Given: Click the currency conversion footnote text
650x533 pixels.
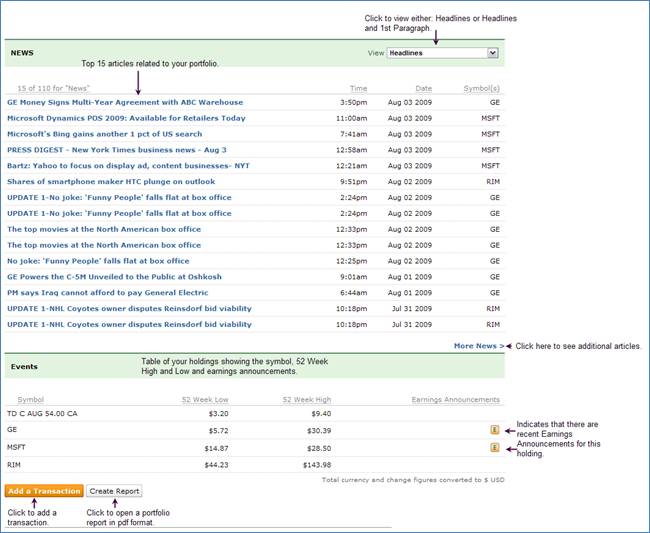Looking at the screenshot, I should (x=413, y=480).
